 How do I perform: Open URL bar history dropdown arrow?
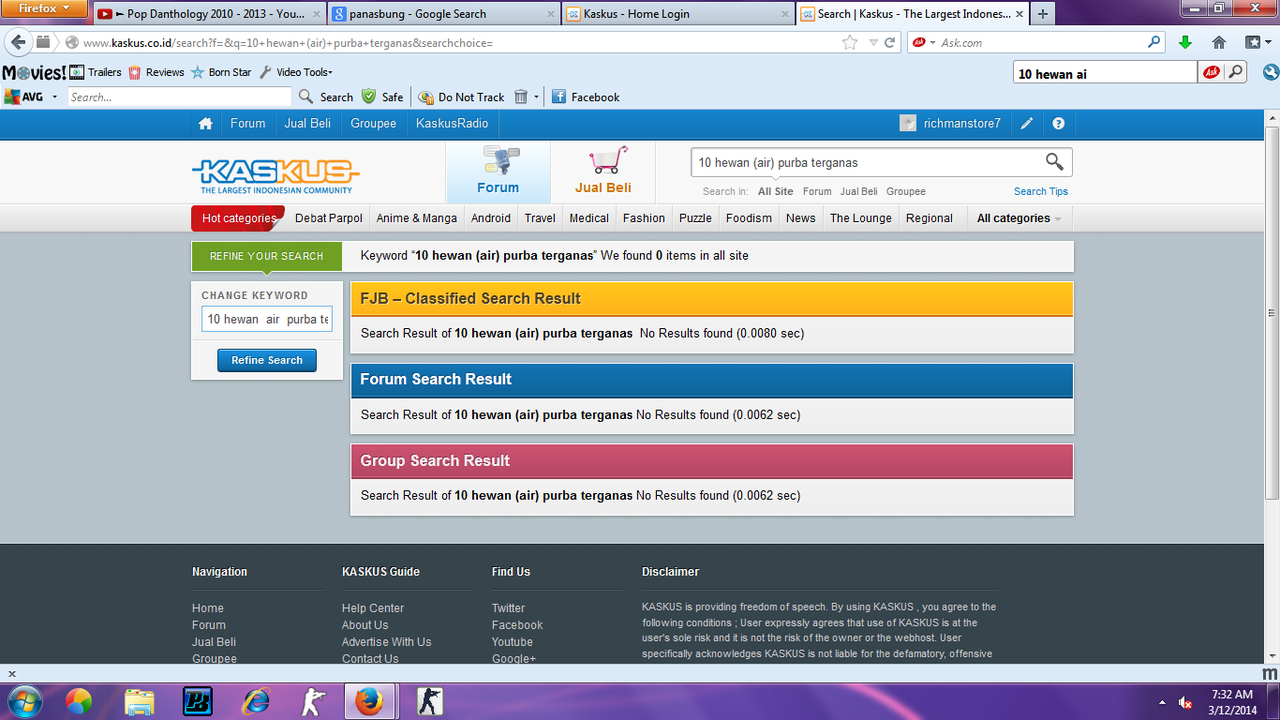coord(873,43)
